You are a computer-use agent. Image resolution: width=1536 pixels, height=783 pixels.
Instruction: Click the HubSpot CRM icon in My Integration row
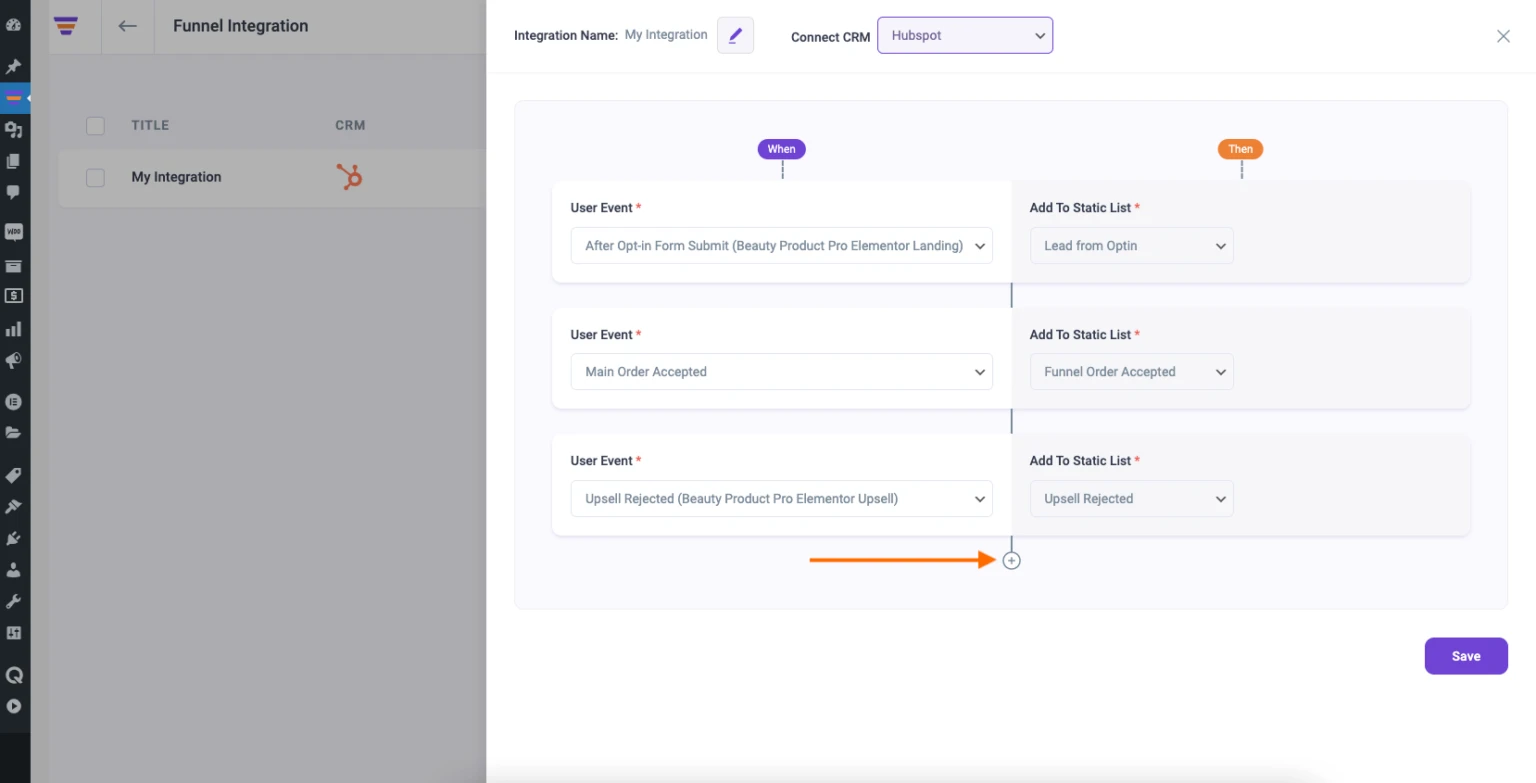tap(349, 177)
